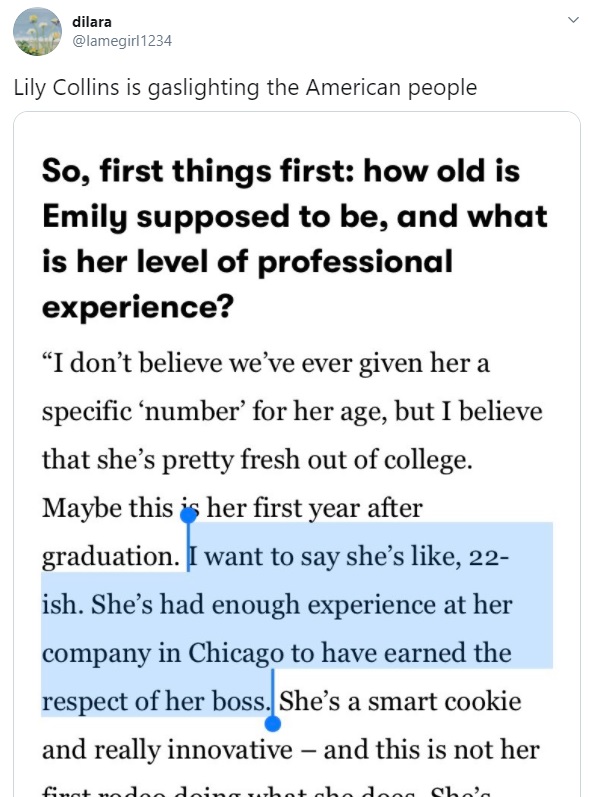Click 'Maybe this' at line start
The image size is (589, 797).
(x=107, y=508)
